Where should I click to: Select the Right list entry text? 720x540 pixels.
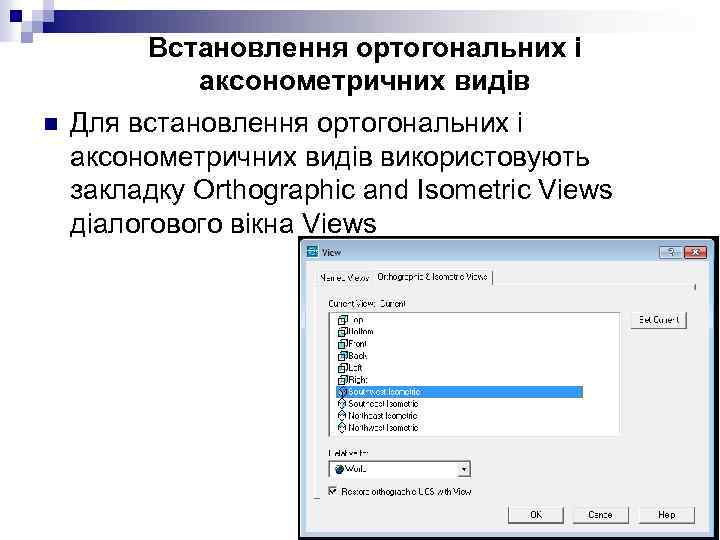[x=358, y=379]
